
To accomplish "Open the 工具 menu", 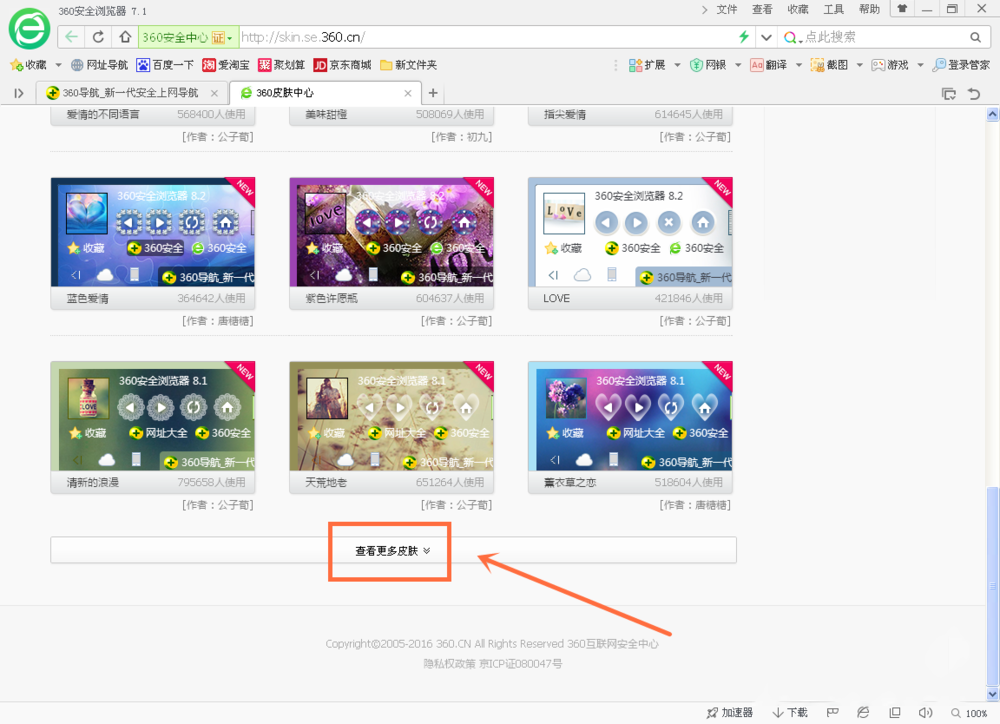I will coord(834,9).
